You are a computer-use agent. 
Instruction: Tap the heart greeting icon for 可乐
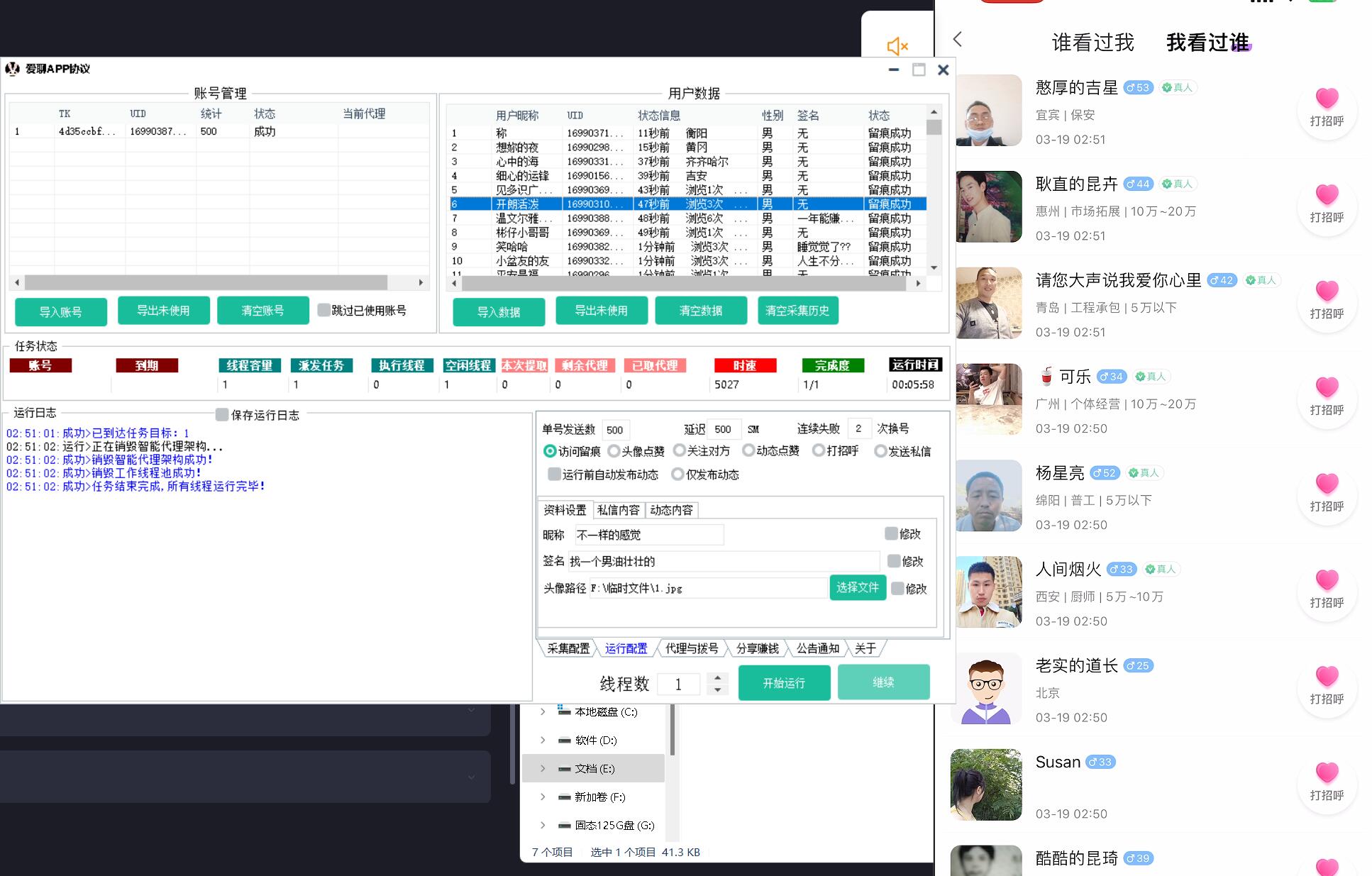coord(1326,388)
